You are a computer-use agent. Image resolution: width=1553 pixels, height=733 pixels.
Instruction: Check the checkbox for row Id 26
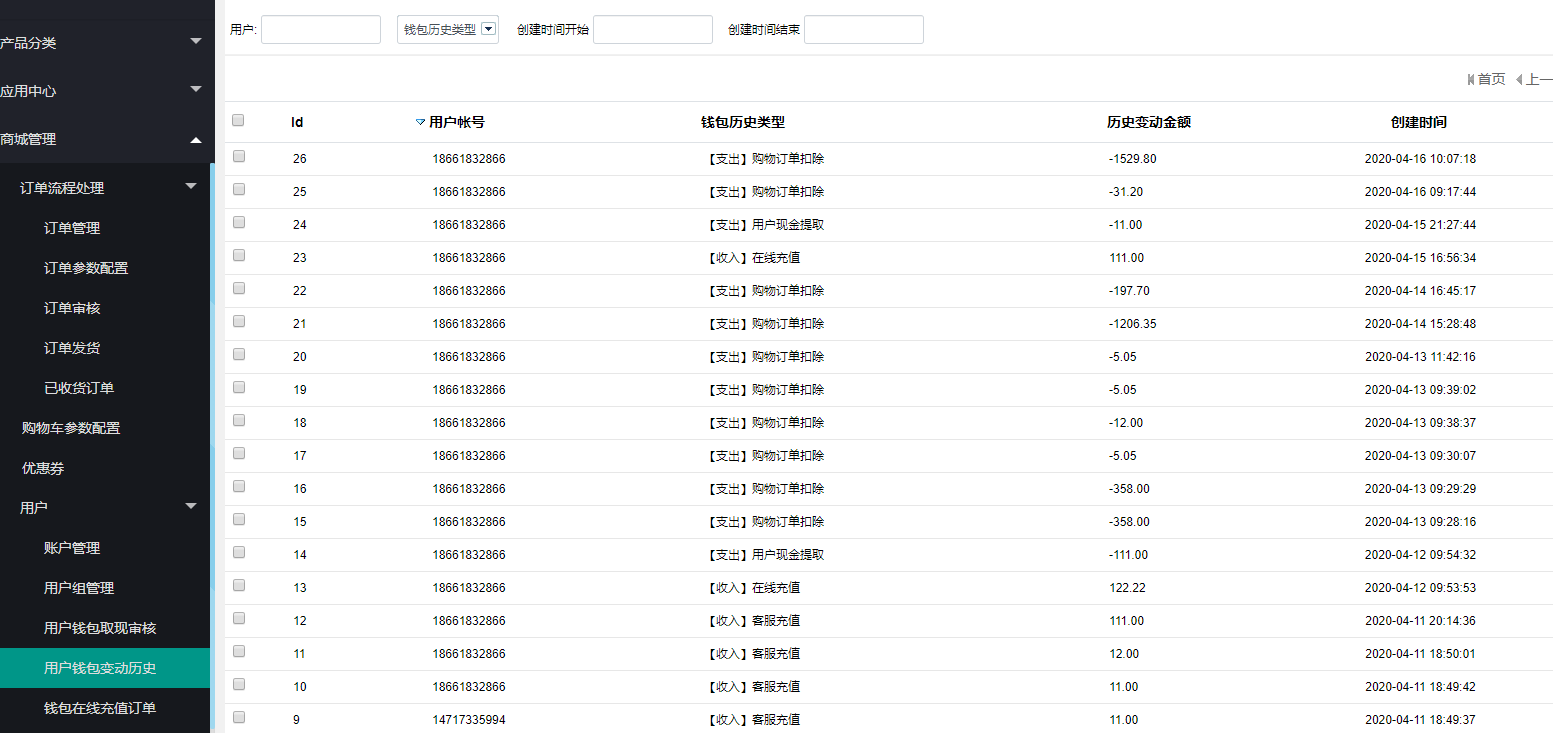pyautogui.click(x=237, y=155)
